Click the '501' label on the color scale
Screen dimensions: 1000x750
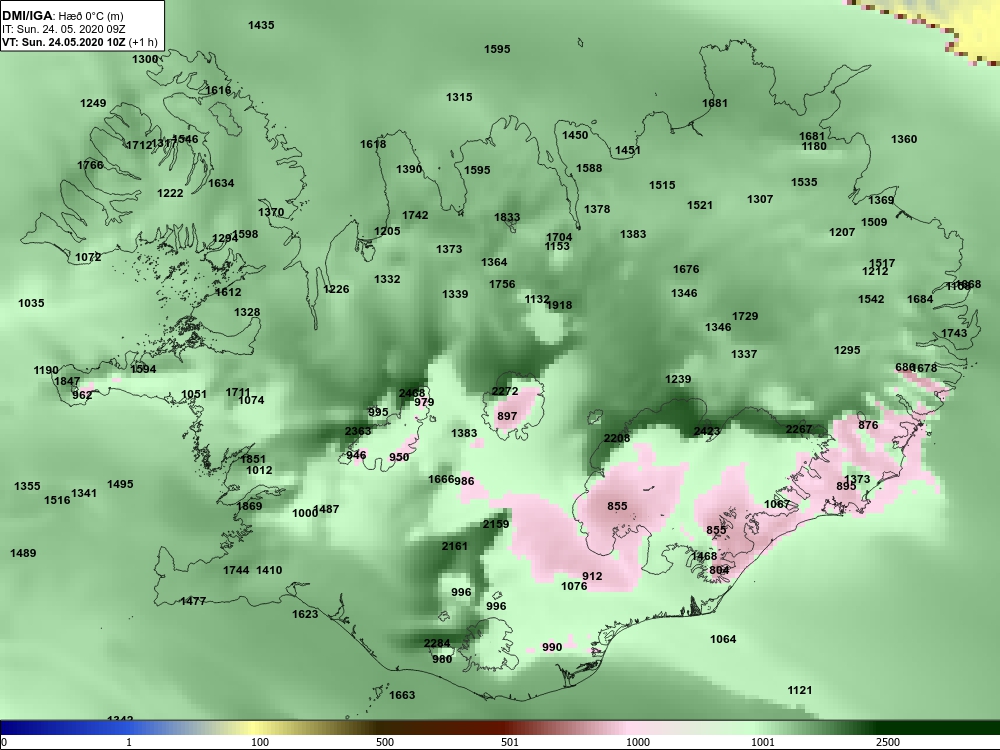pyautogui.click(x=510, y=742)
